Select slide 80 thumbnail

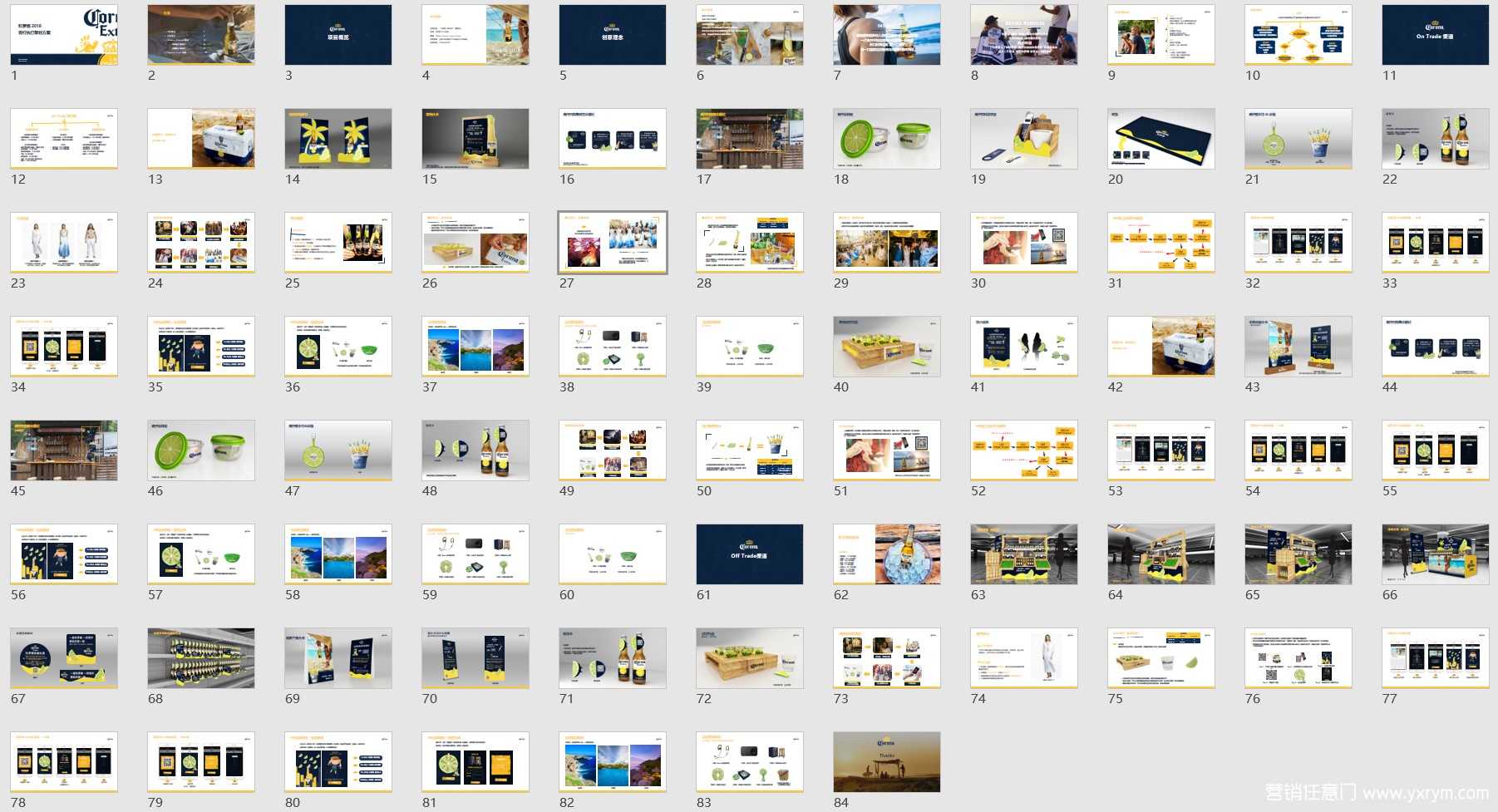[x=338, y=762]
